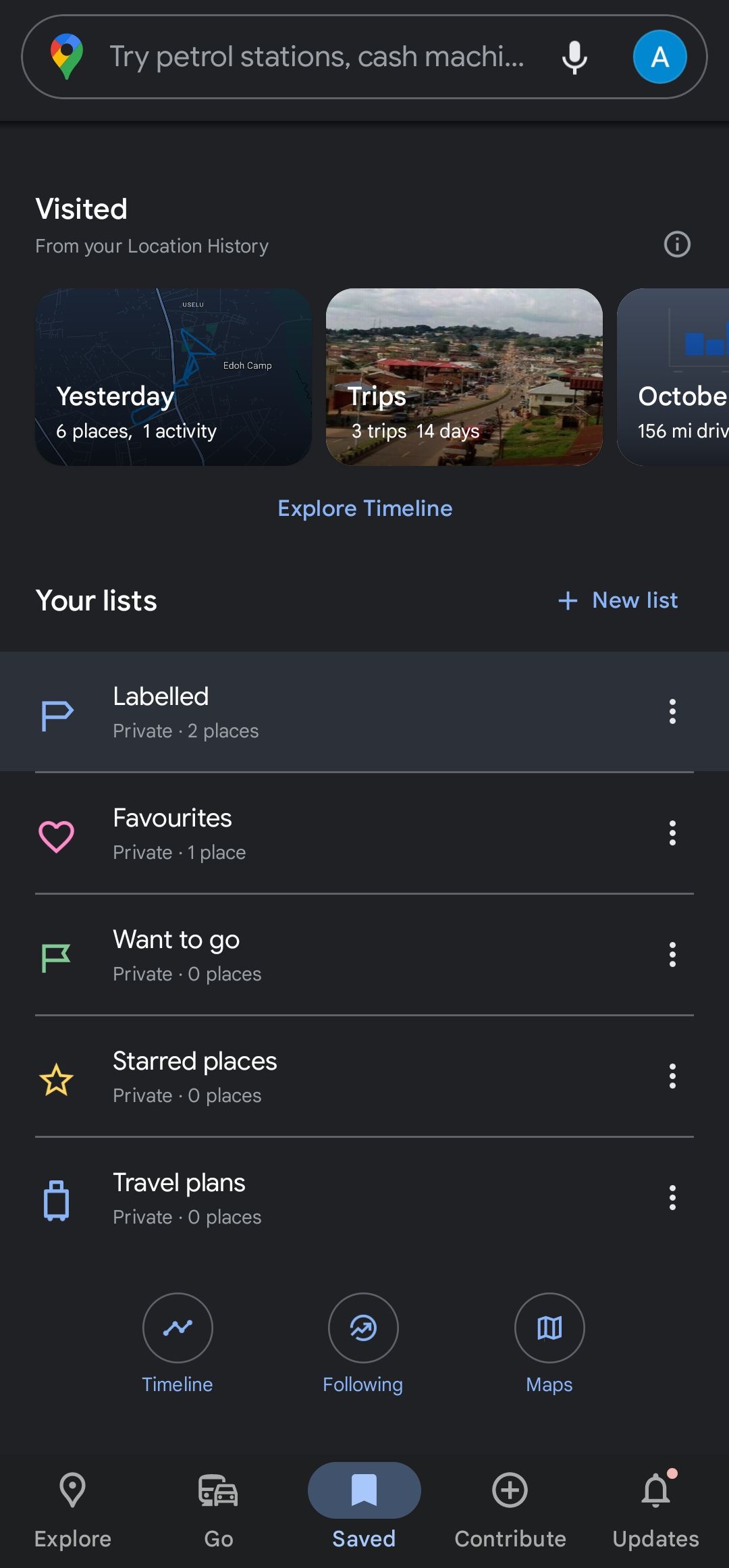Image resolution: width=729 pixels, height=1568 pixels.
Task: Go to the Go commute tab
Action: 219,1507
